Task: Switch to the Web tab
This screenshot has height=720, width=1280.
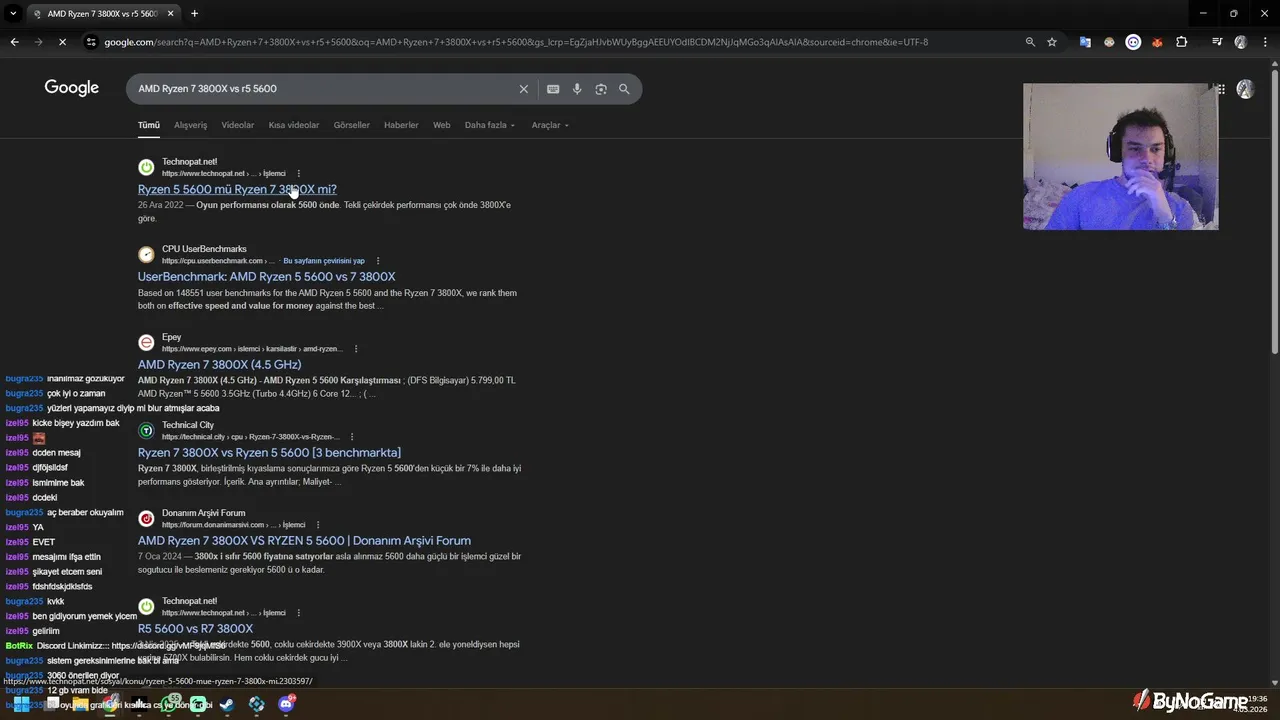Action: point(441,125)
